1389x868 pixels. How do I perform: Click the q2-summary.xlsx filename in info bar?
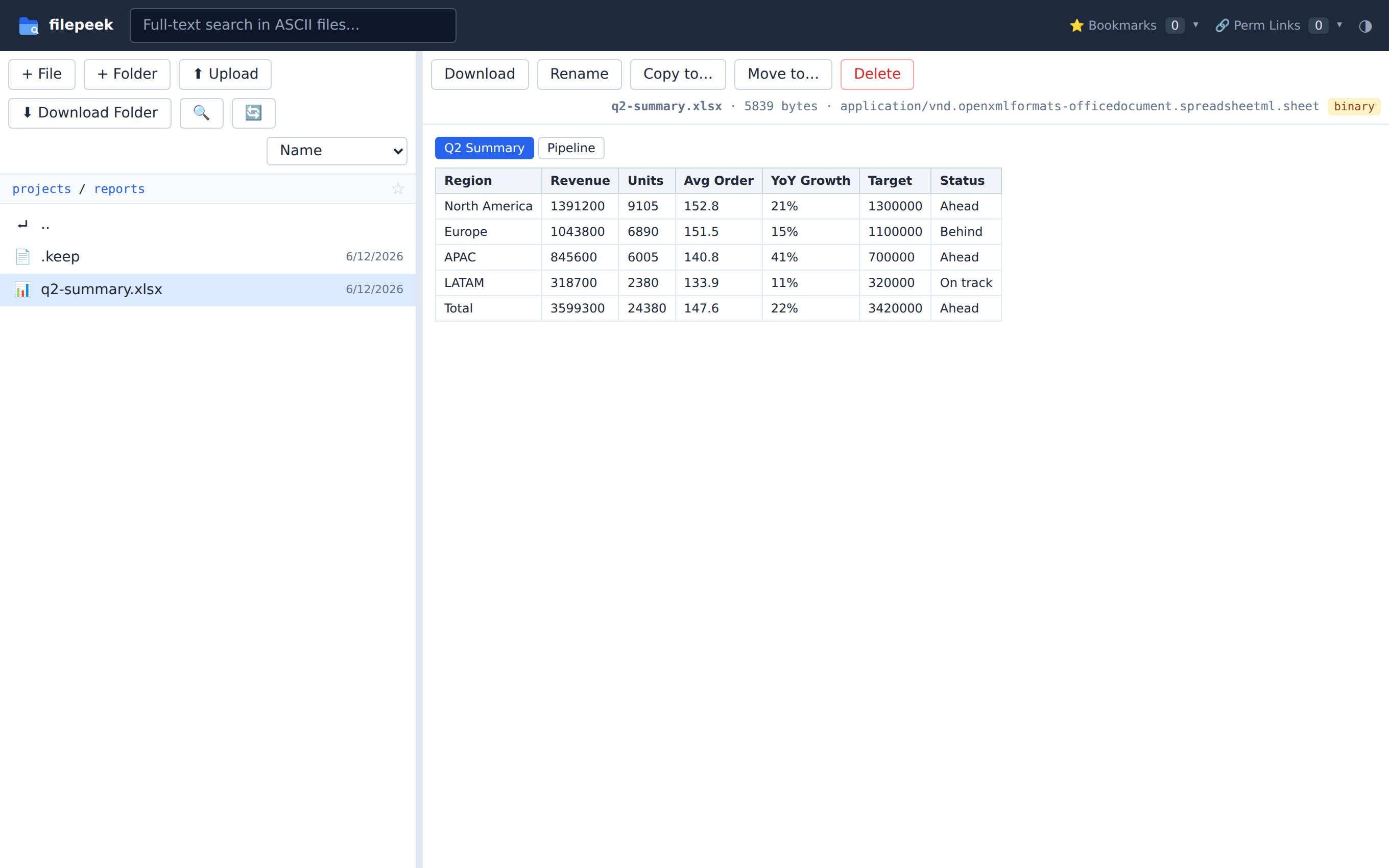pyautogui.click(x=666, y=107)
